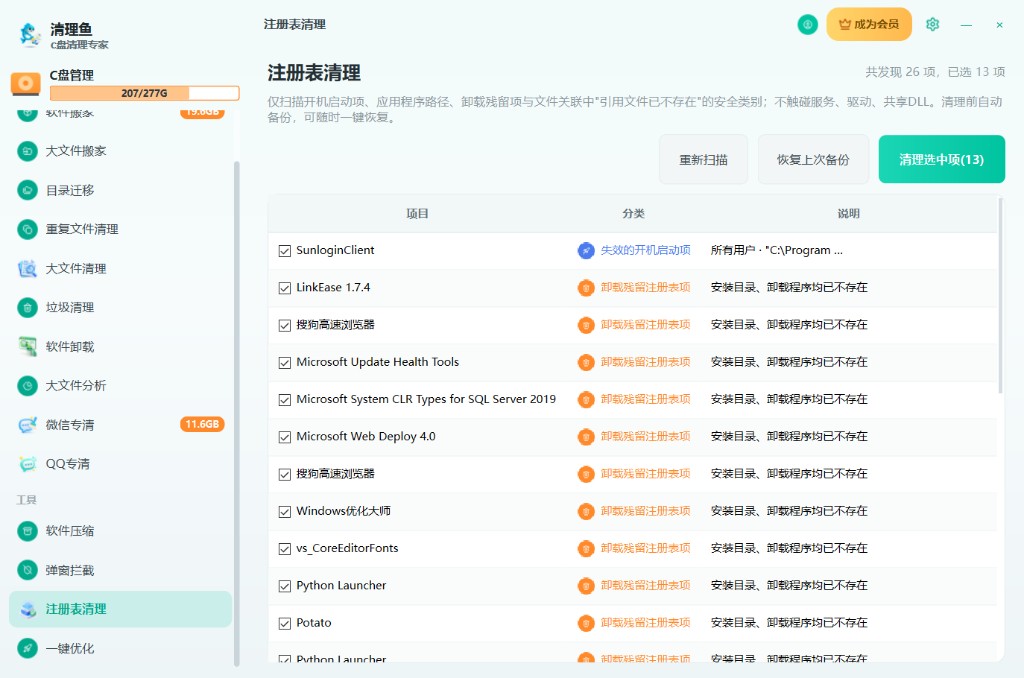This screenshot has height=678, width=1024.
Task: Uncheck the Windows优化大师 checkbox
Action: (285, 511)
